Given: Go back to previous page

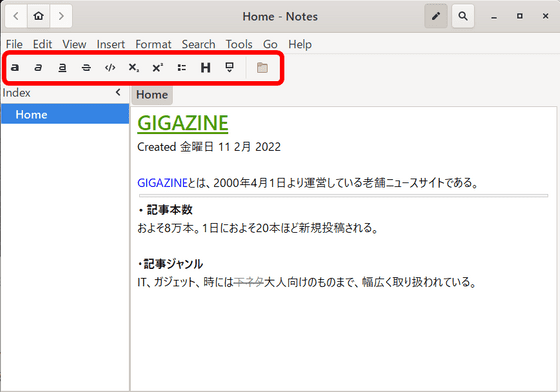Looking at the screenshot, I should [16, 16].
